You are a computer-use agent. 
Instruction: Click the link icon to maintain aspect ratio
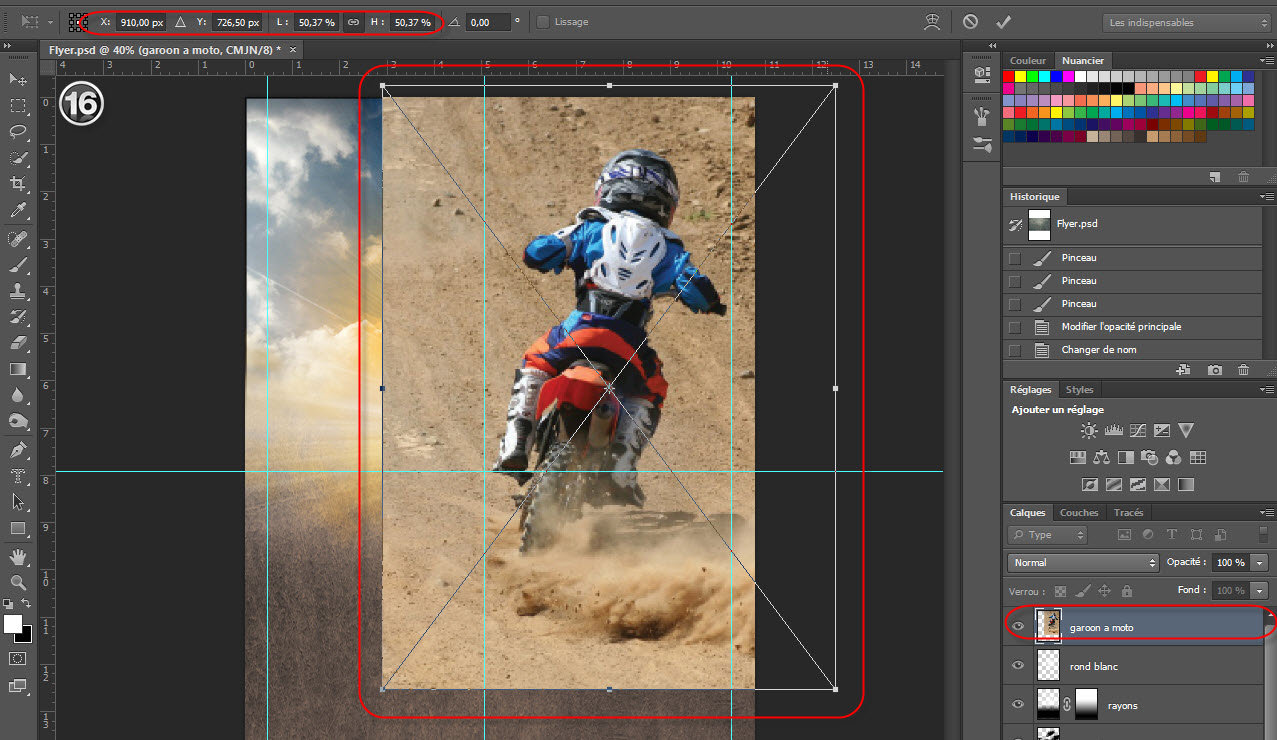[x=353, y=22]
